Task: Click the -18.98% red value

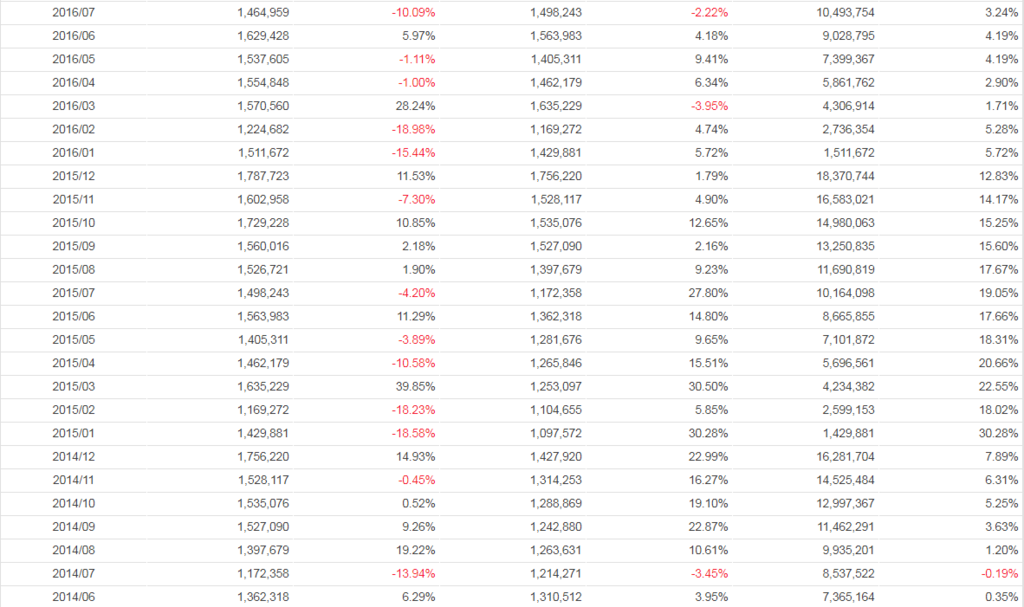Action: pos(413,129)
